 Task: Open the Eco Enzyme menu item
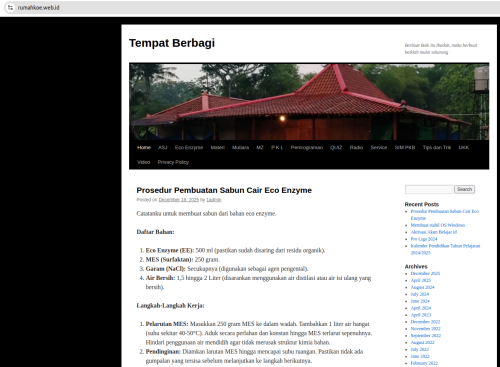coord(189,147)
